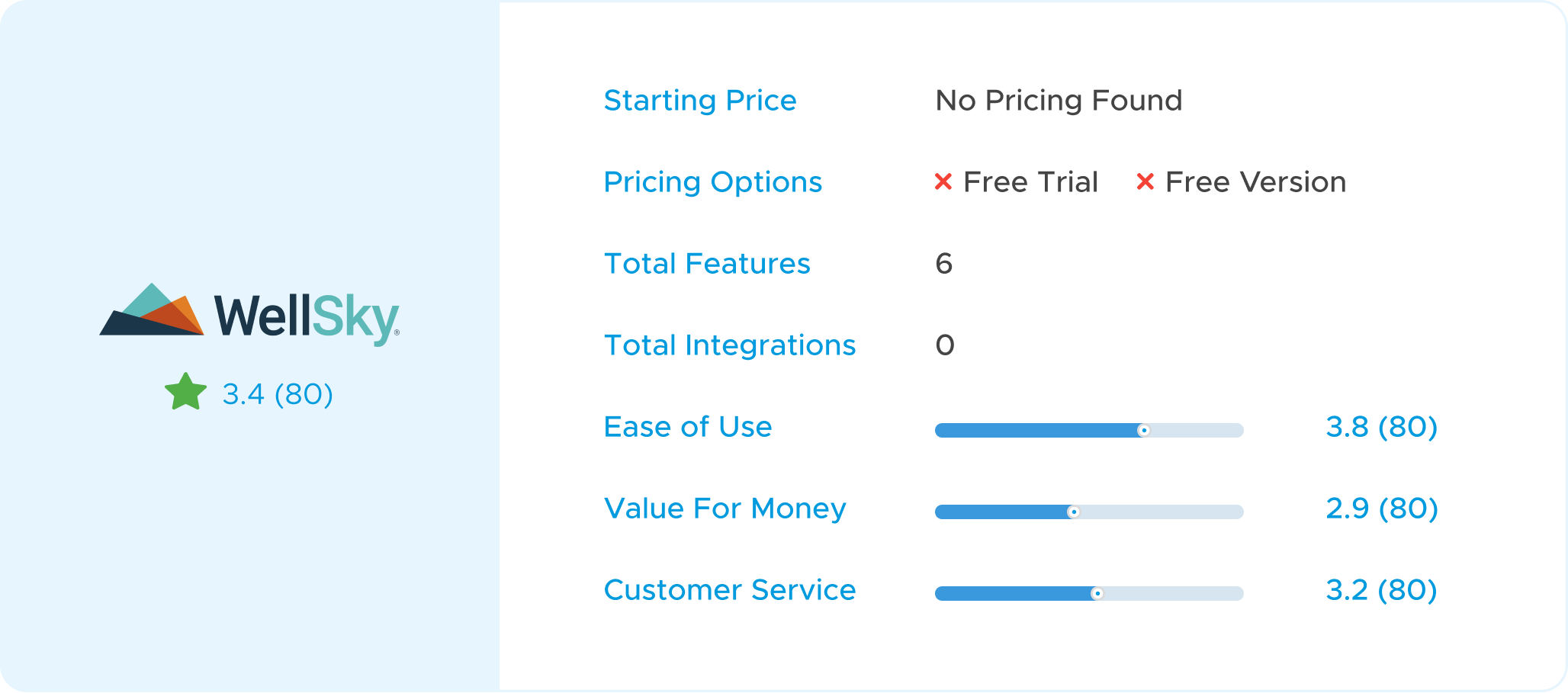Screen dimensions: 1568x693
Task: Open the Starting Price label link
Action: pos(700,101)
